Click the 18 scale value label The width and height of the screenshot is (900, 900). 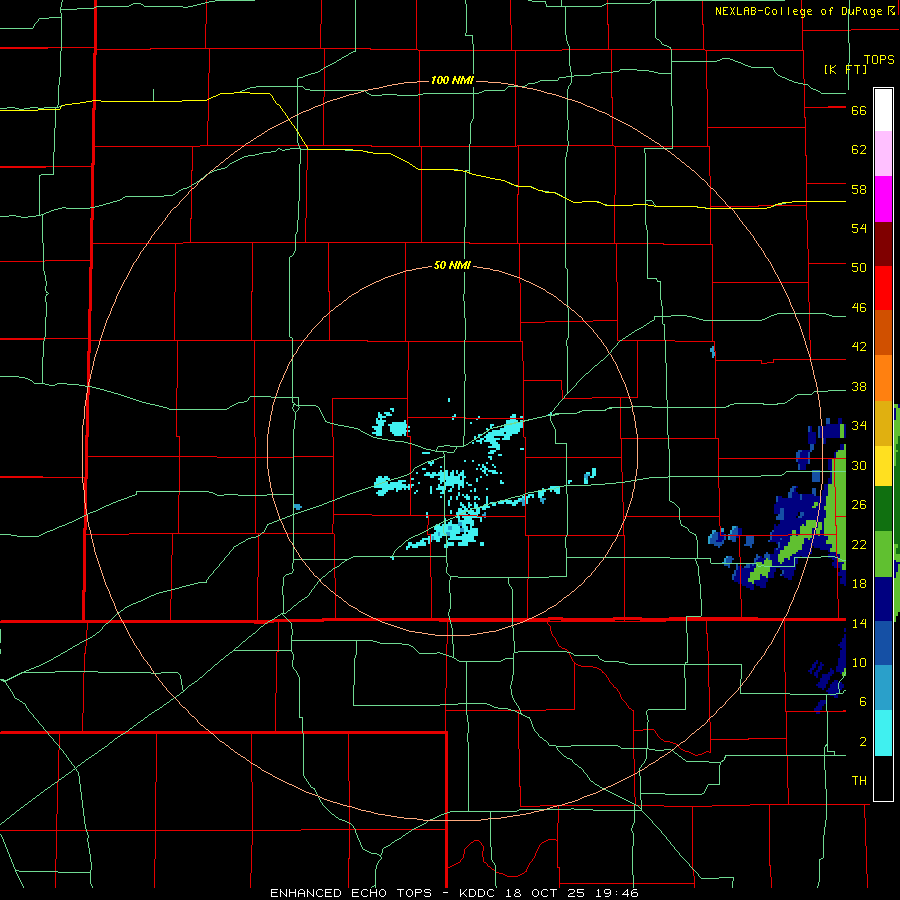pos(859,584)
